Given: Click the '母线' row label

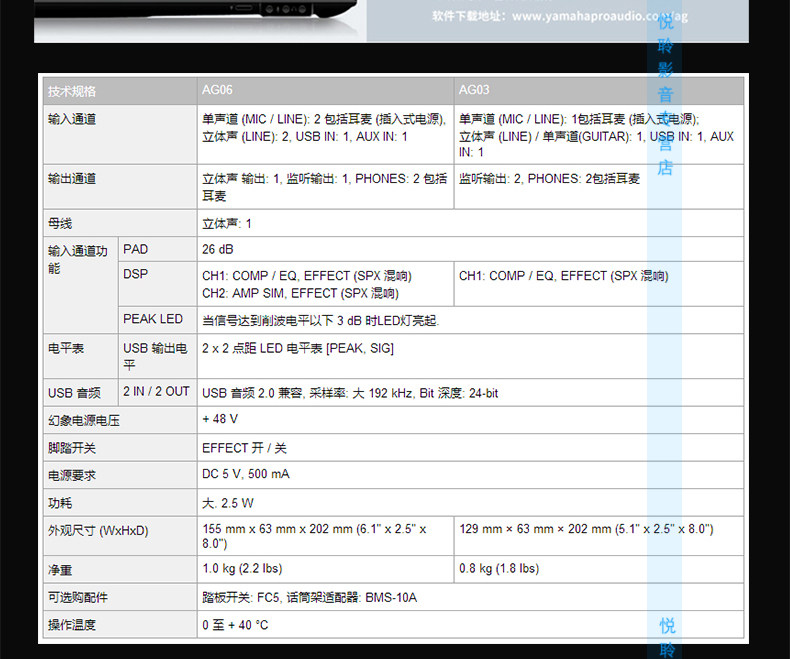Looking at the screenshot, I should tap(60, 223).
